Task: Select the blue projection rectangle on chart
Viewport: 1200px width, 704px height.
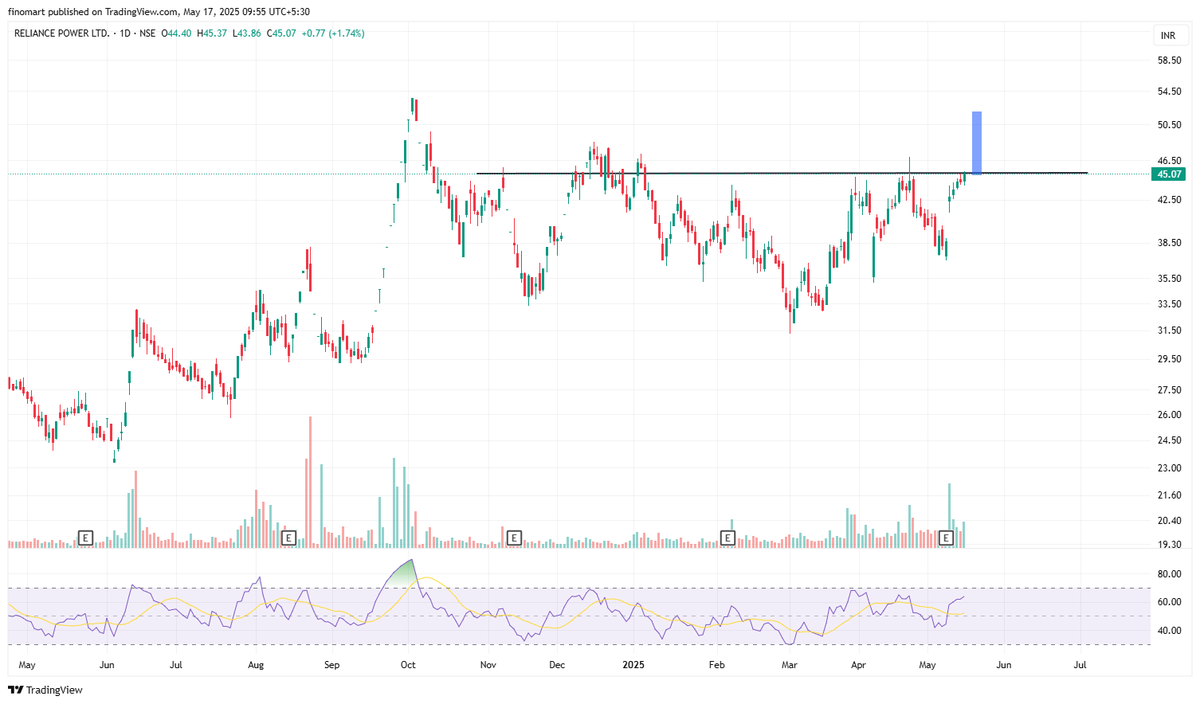Action: click(x=977, y=143)
